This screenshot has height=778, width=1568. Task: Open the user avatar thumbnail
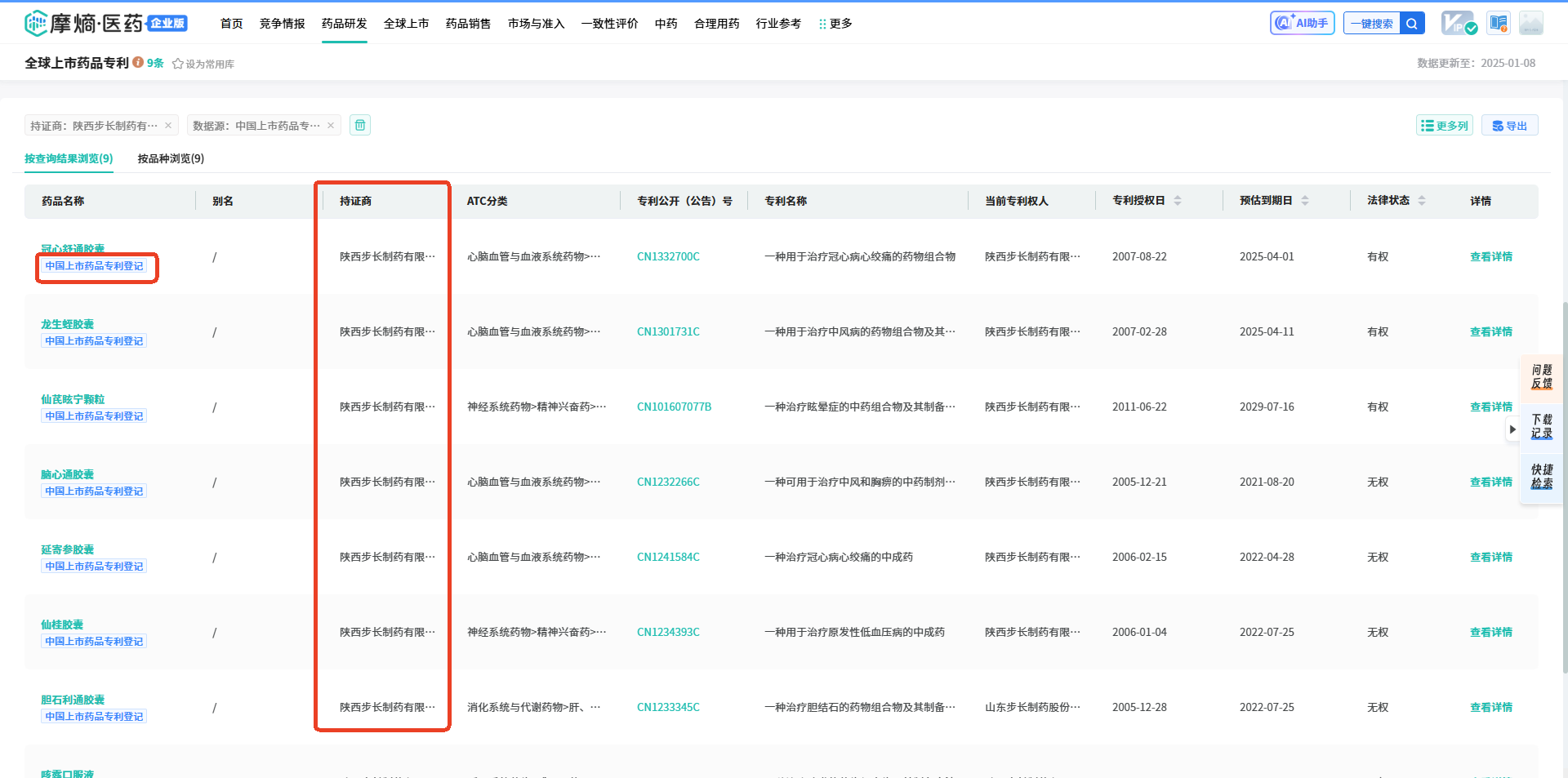[1531, 23]
